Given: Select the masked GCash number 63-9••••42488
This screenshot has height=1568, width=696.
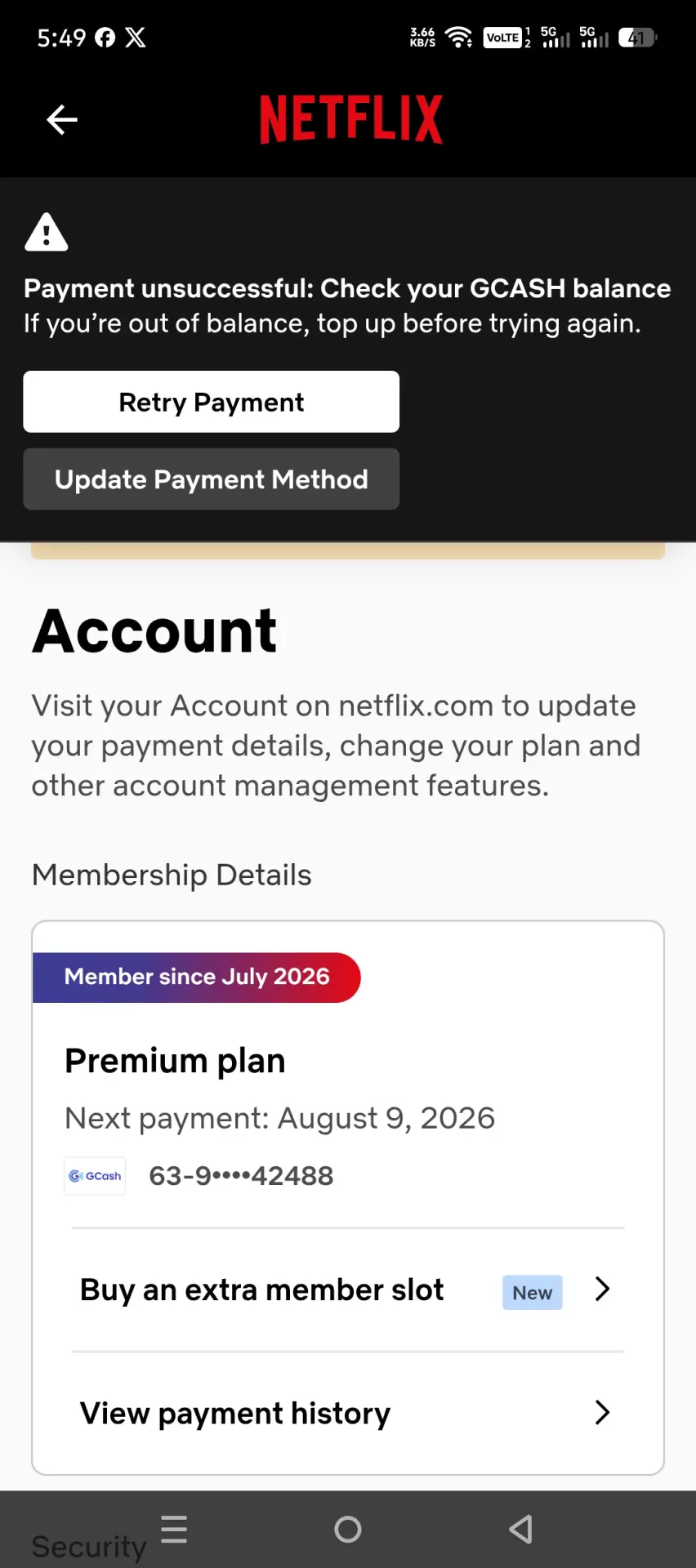Looking at the screenshot, I should tap(241, 1176).
